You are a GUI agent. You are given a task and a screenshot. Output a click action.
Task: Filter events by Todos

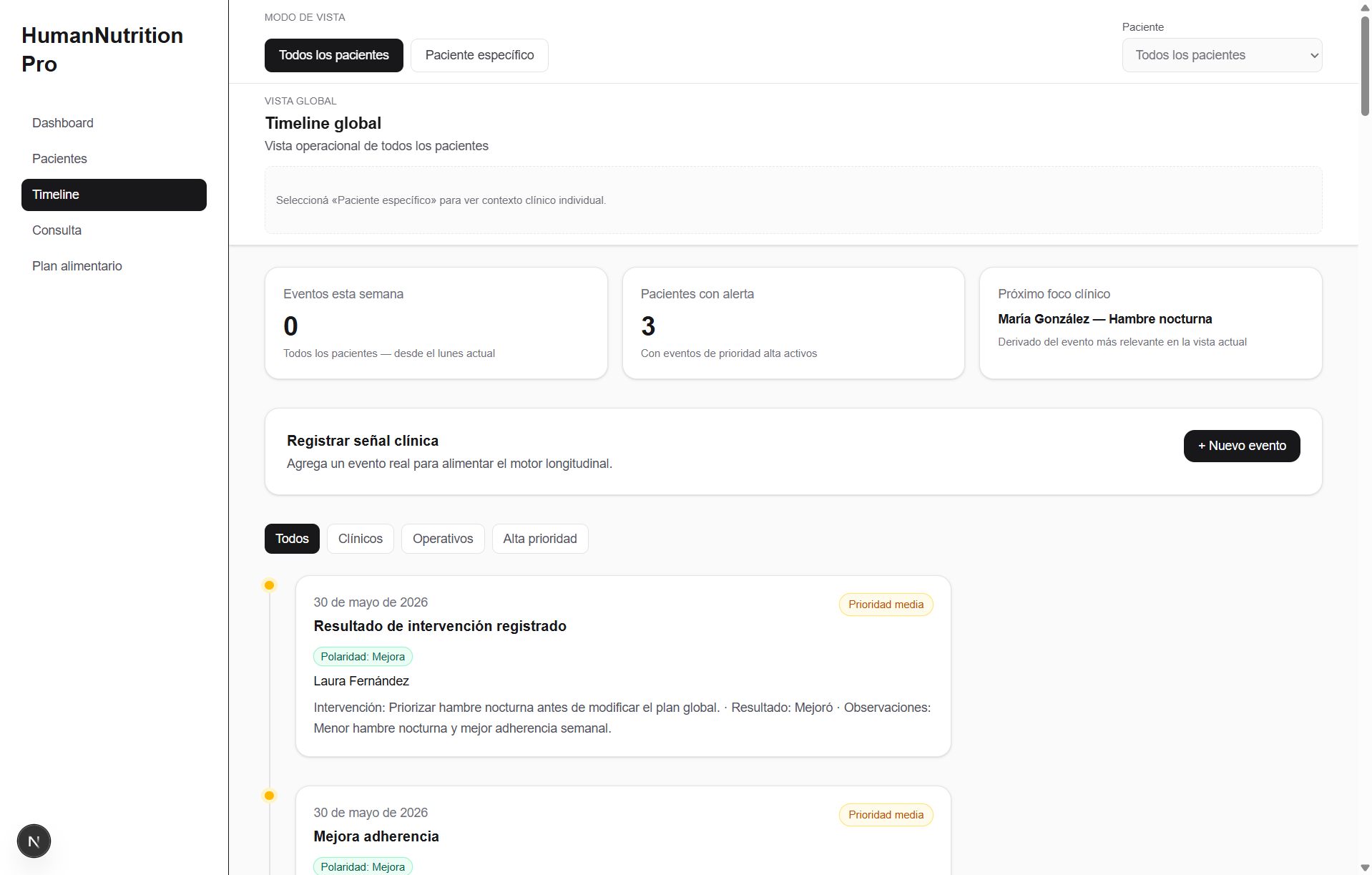coord(292,539)
